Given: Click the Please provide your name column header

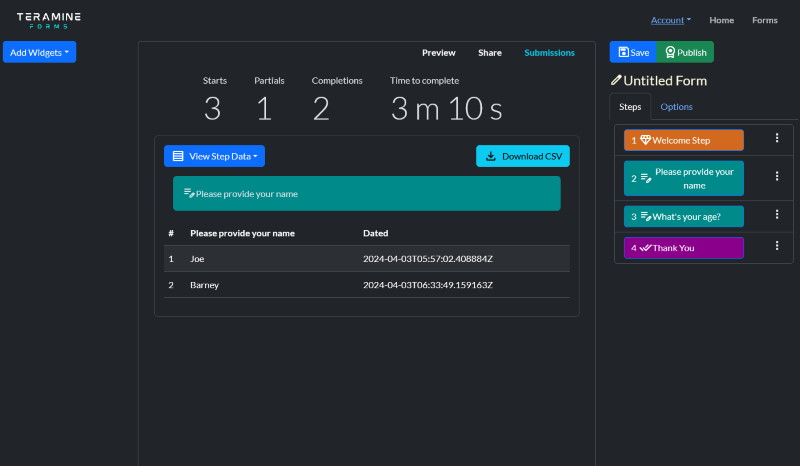Looking at the screenshot, I should click(242, 233).
